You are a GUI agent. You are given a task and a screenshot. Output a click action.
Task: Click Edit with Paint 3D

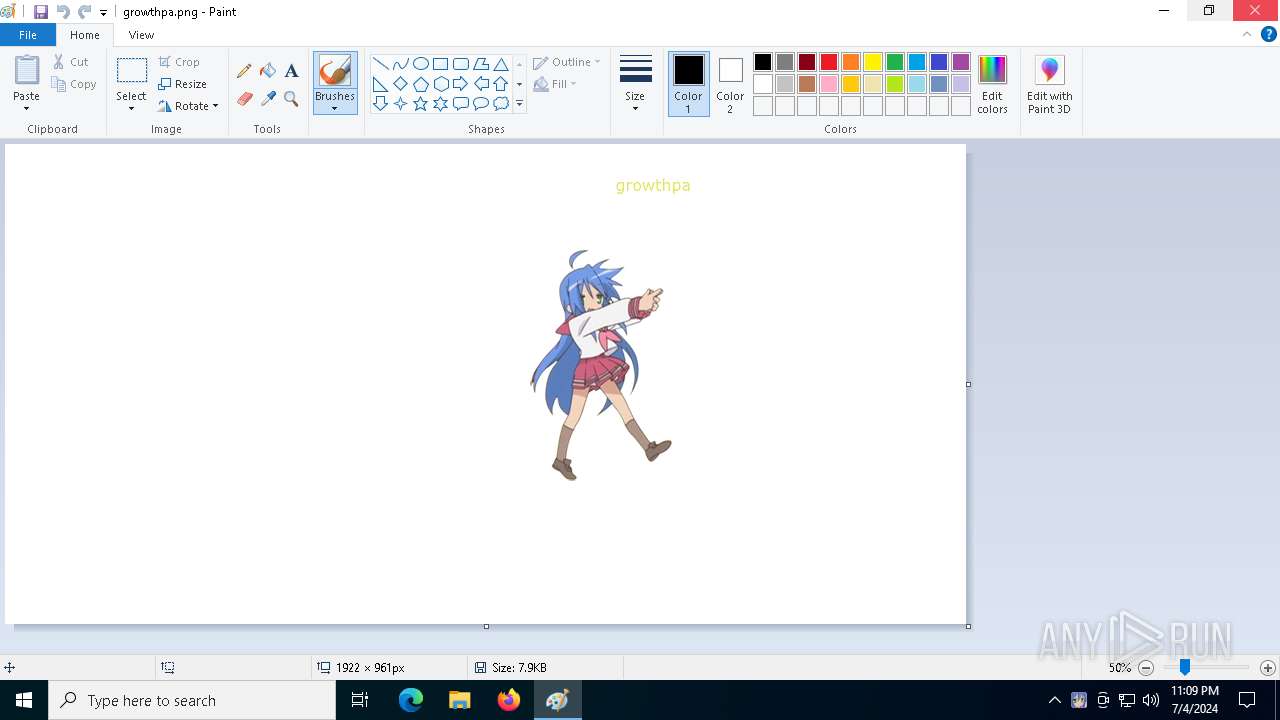(x=1049, y=84)
